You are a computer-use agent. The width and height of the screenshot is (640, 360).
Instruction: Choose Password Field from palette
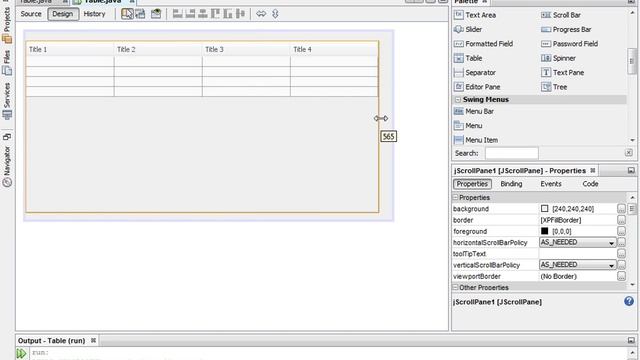(569, 44)
